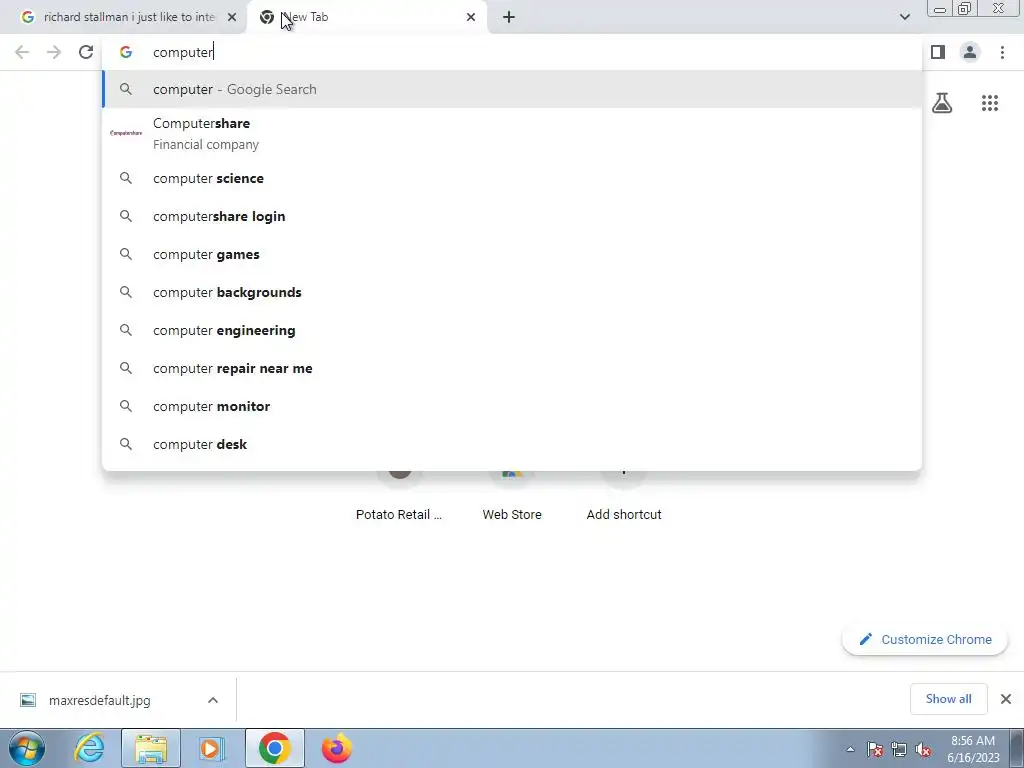Open Chrome three-dot menu

pyautogui.click(x=1002, y=52)
